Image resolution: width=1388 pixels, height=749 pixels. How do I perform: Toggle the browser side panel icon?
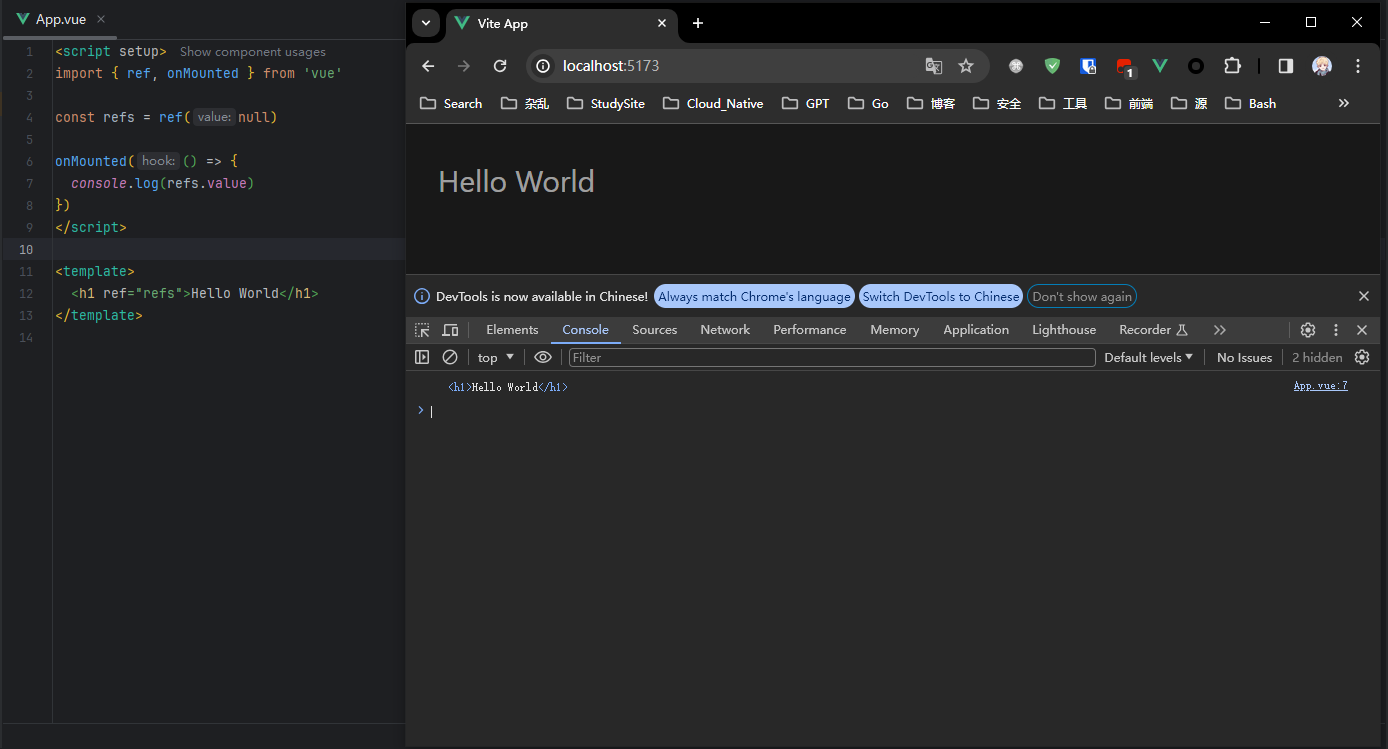[x=1286, y=66]
